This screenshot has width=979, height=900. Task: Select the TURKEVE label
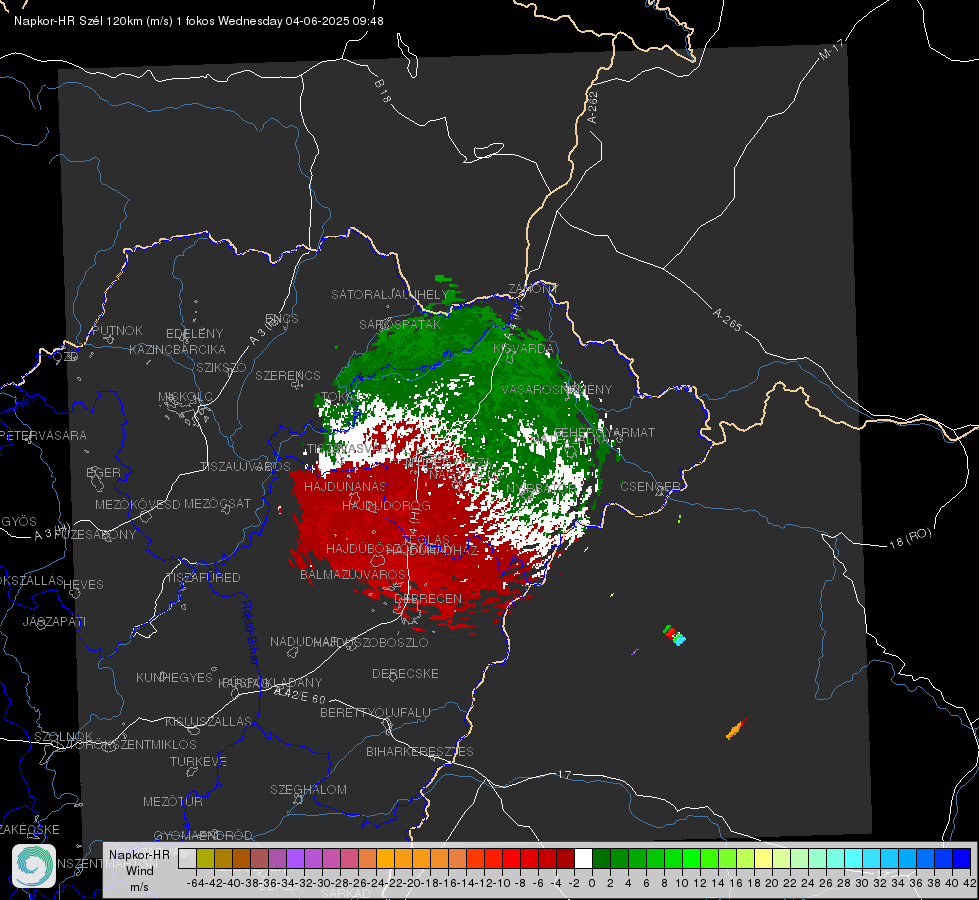coord(198,762)
